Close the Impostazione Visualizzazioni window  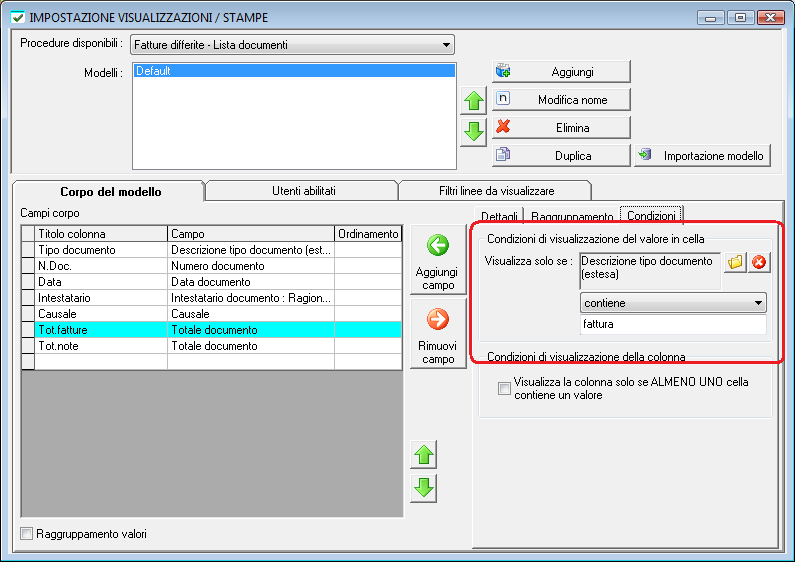pos(771,17)
